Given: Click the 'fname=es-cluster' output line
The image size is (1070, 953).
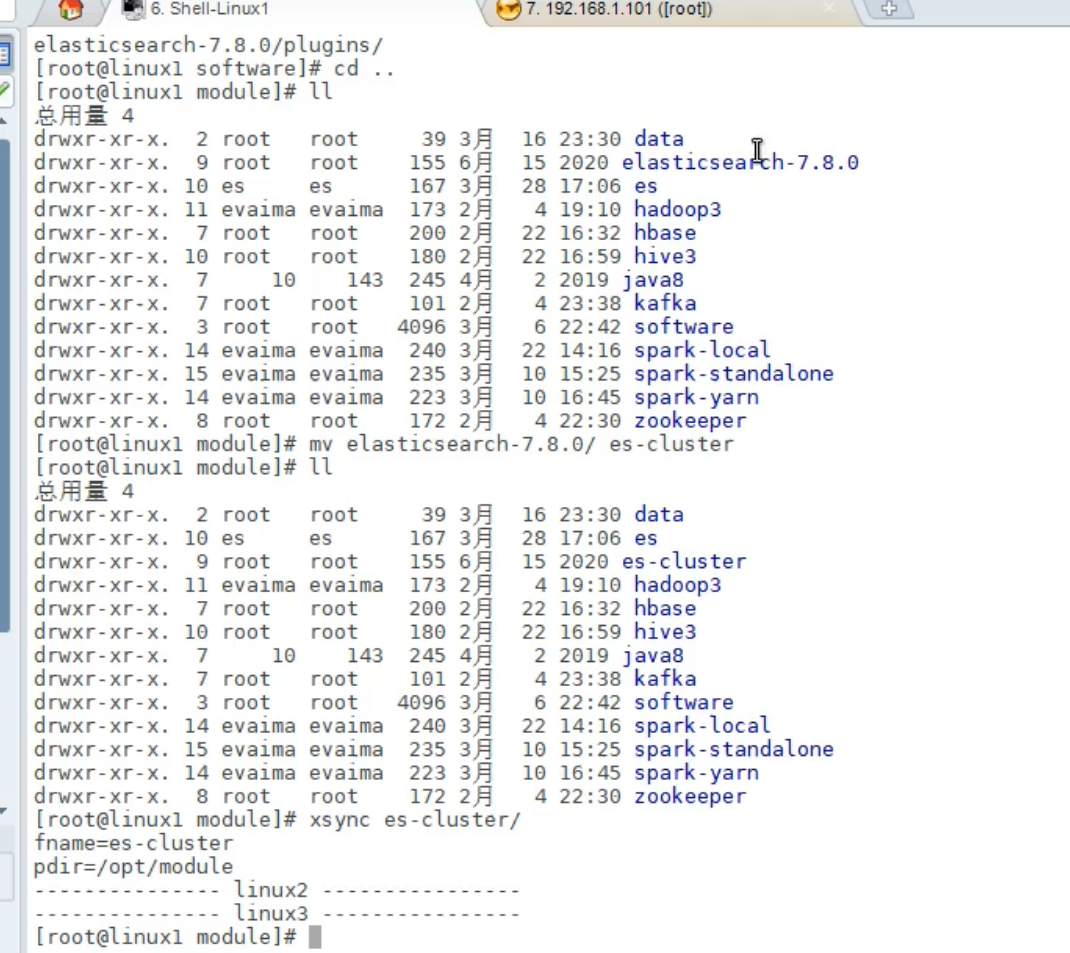Looking at the screenshot, I should pyautogui.click(x=134, y=843).
